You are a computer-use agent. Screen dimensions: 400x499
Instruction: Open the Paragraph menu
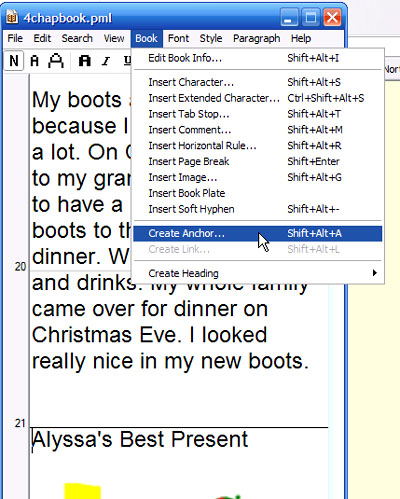point(256,38)
